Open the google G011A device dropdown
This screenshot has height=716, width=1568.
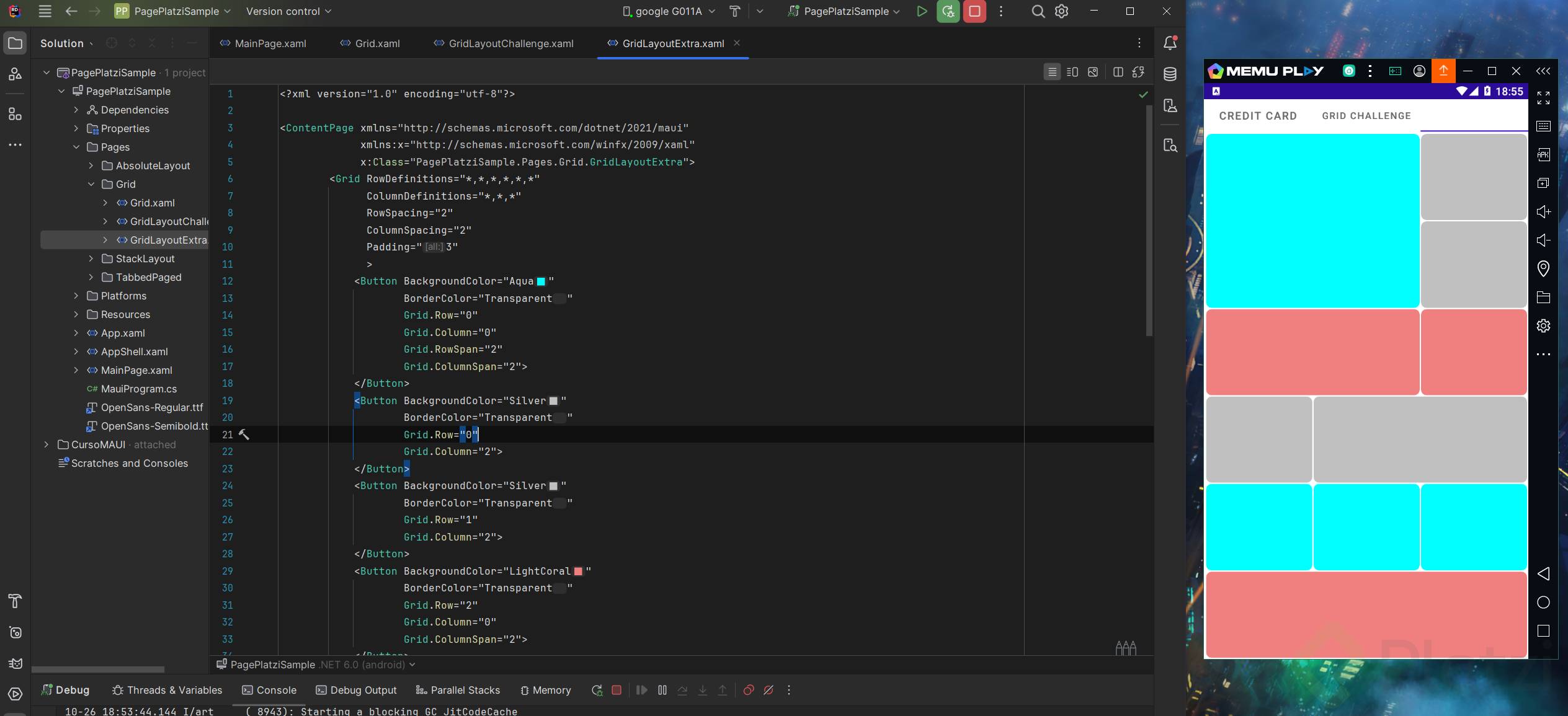point(669,11)
